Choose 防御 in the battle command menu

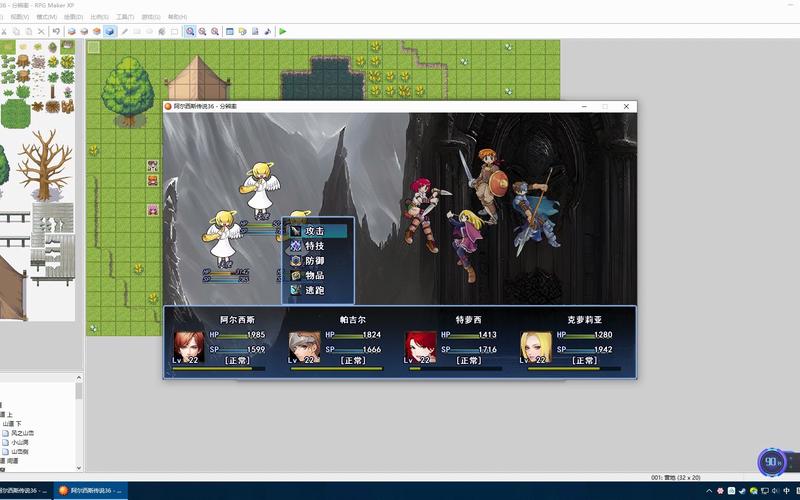coord(318,261)
